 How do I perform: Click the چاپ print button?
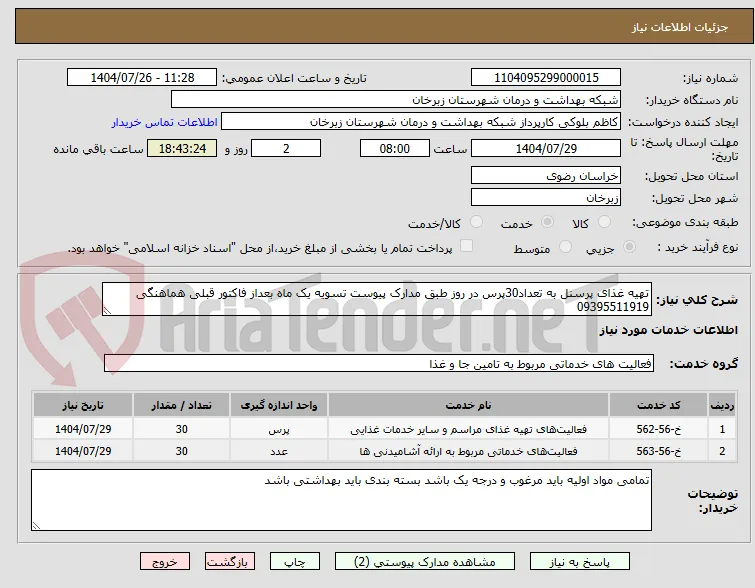click(295, 562)
